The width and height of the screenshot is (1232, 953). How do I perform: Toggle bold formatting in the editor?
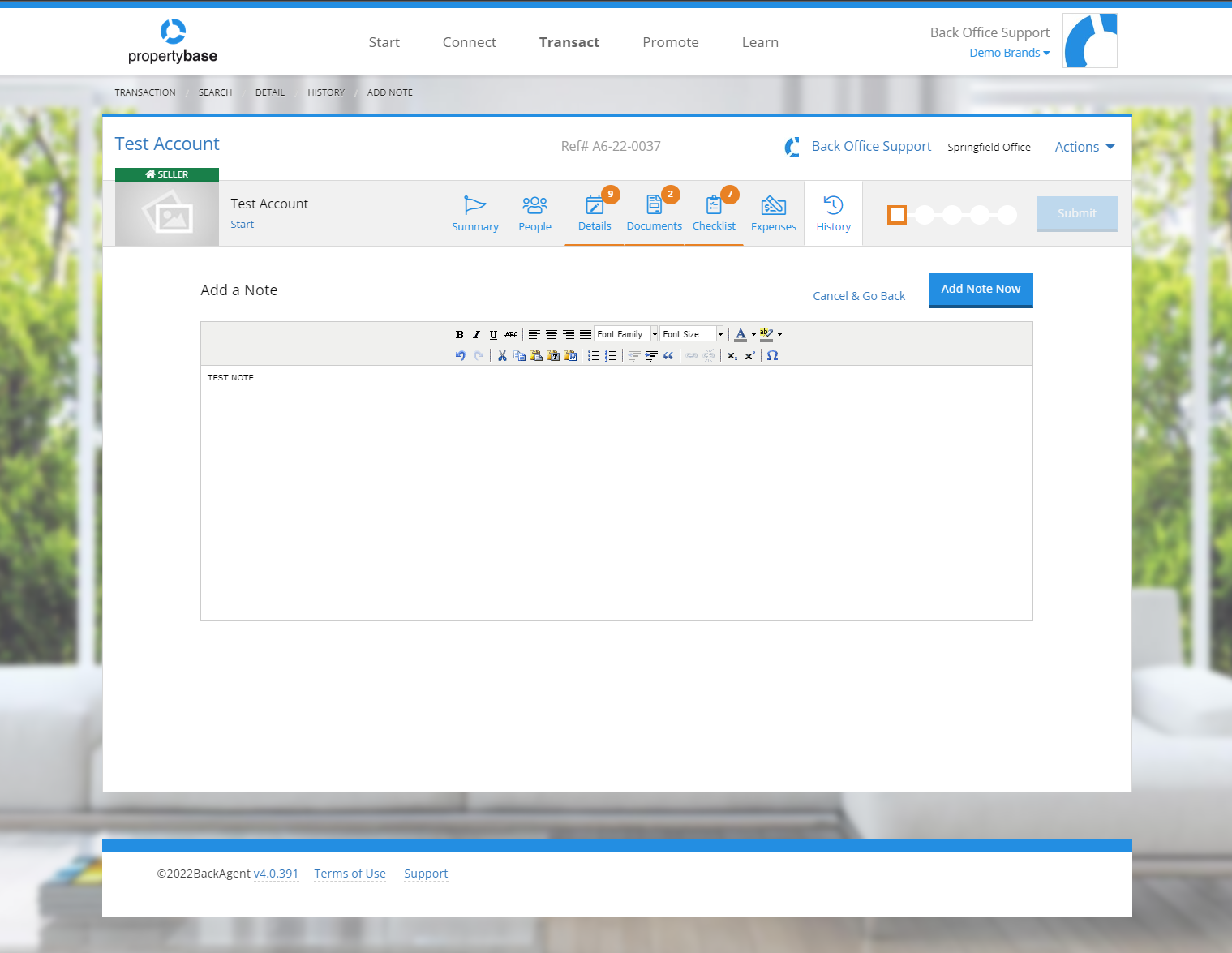point(459,334)
